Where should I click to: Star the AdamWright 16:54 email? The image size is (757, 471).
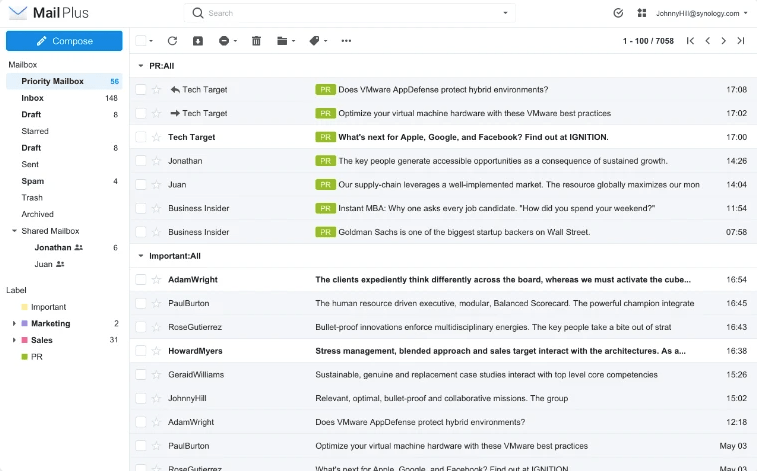(x=156, y=279)
